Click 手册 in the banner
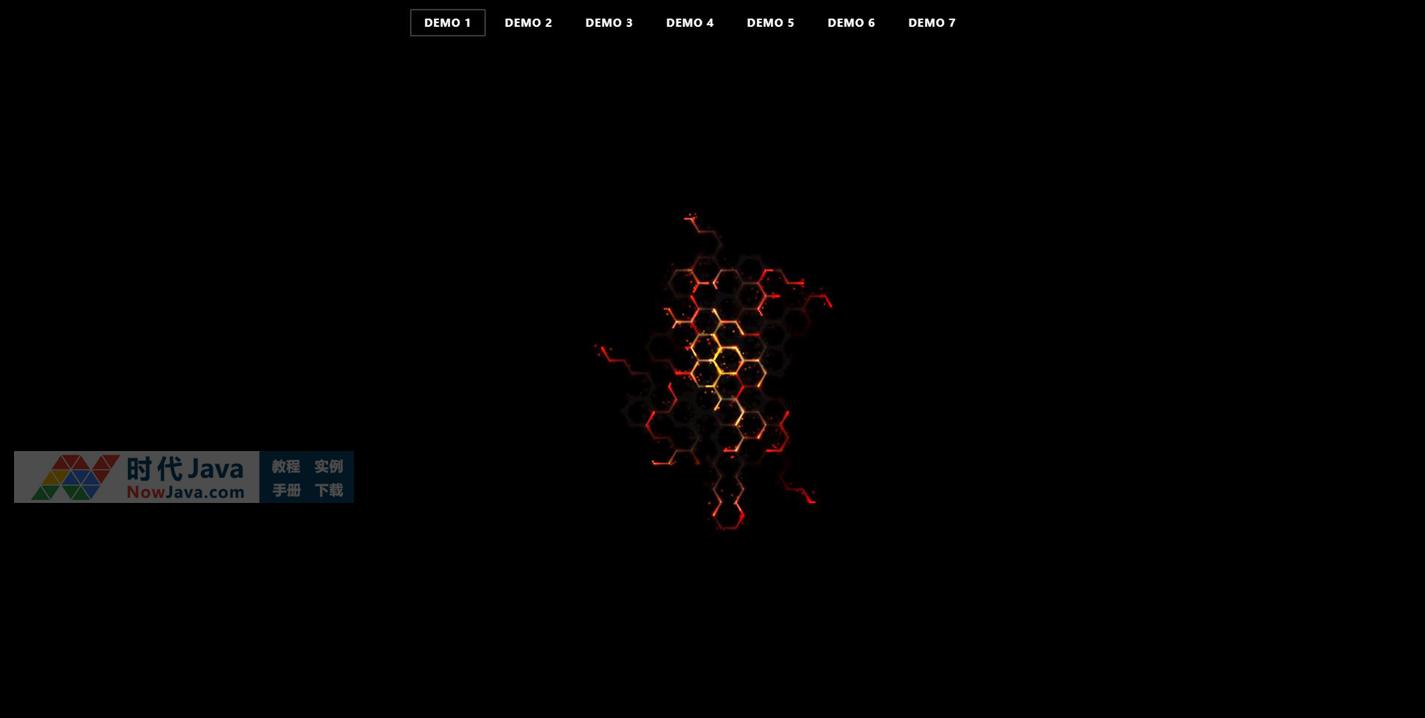The height and width of the screenshot is (718, 1425). (x=286, y=490)
